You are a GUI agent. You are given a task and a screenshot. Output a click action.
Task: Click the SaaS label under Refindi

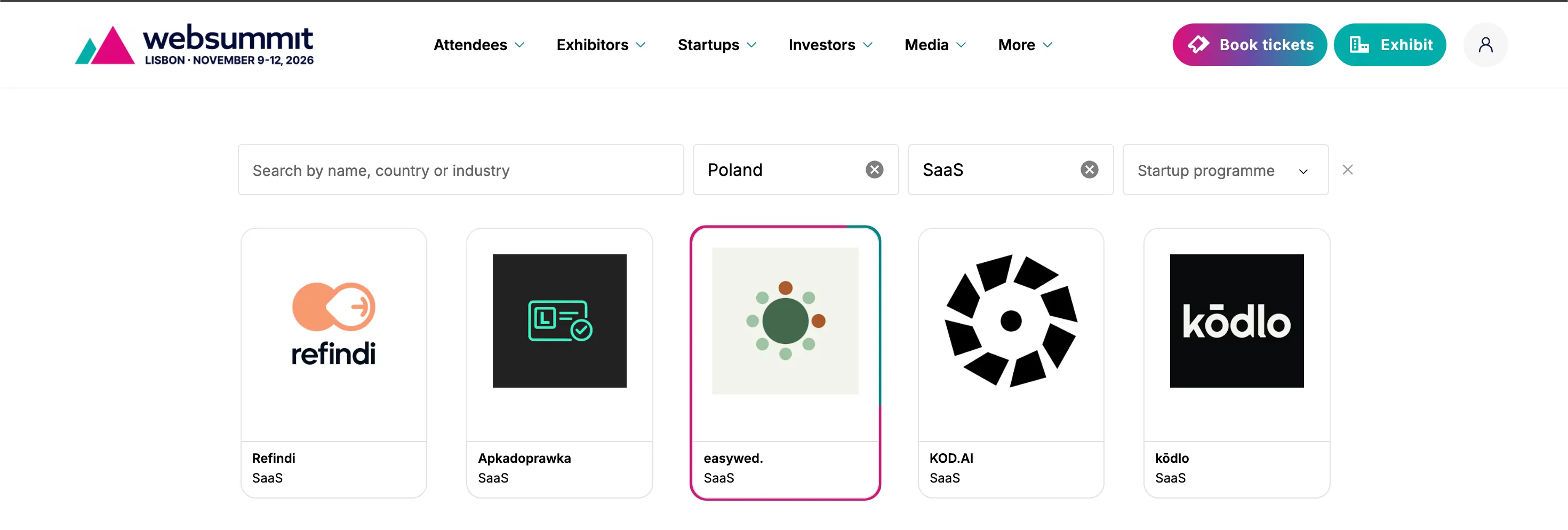pyautogui.click(x=267, y=478)
